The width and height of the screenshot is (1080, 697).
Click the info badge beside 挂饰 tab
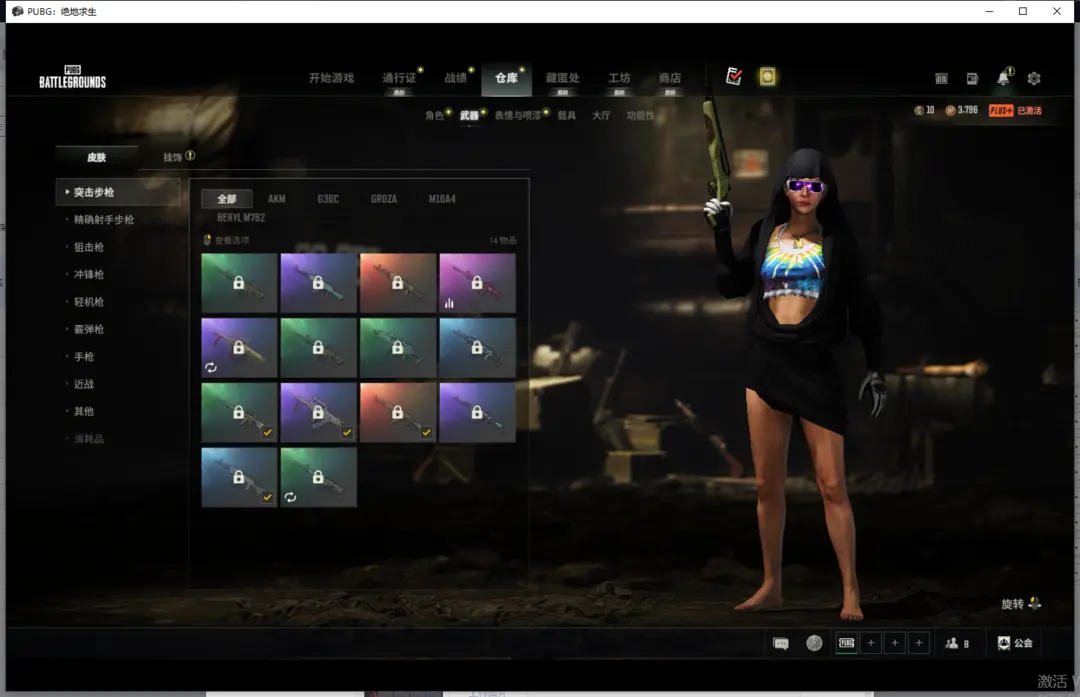[x=190, y=156]
